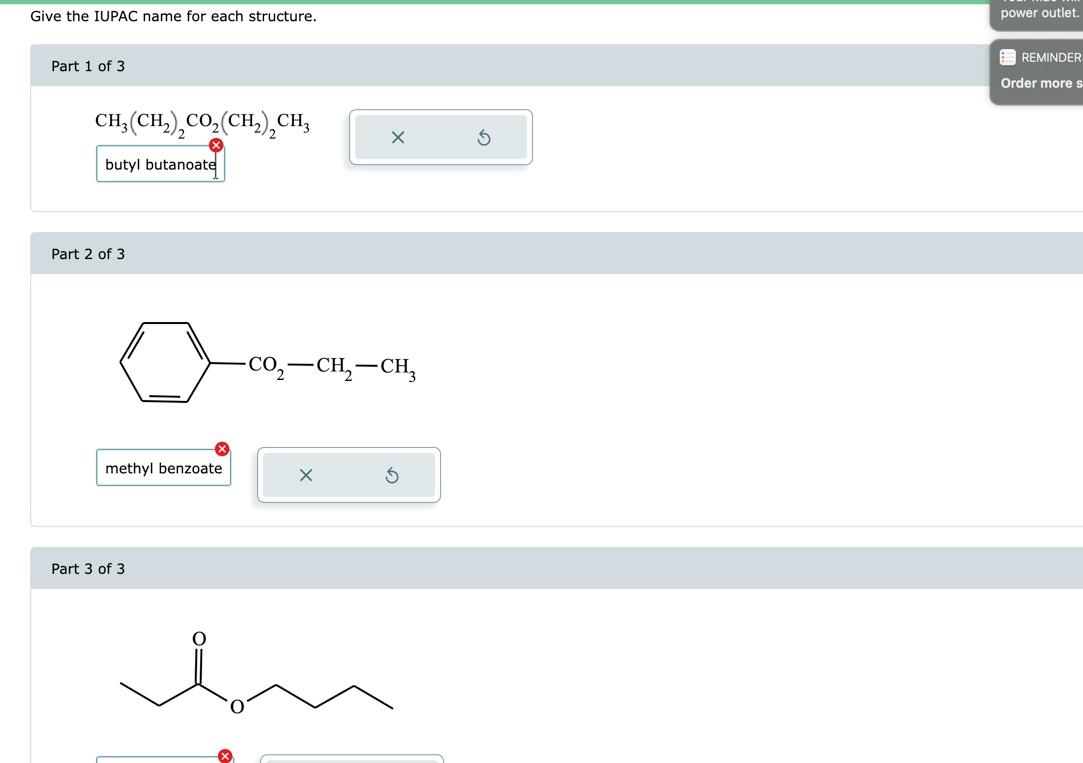Click the red error badge on methyl benzoate
Screen dimensions: 1083x763
point(222,449)
